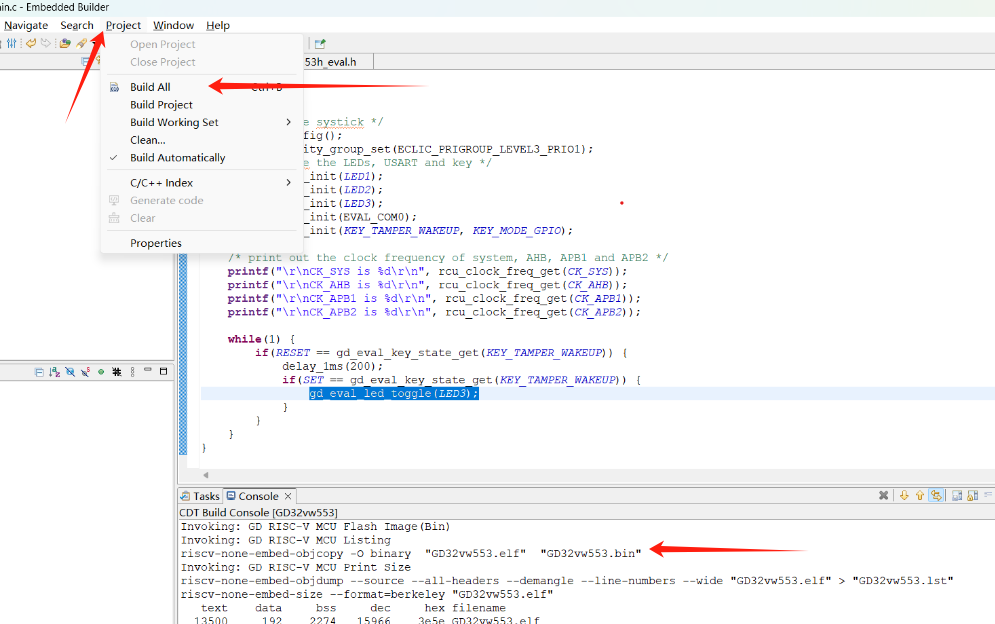The height and width of the screenshot is (624, 995).
Task: Click the Remove console X icon
Action: click(x=884, y=496)
